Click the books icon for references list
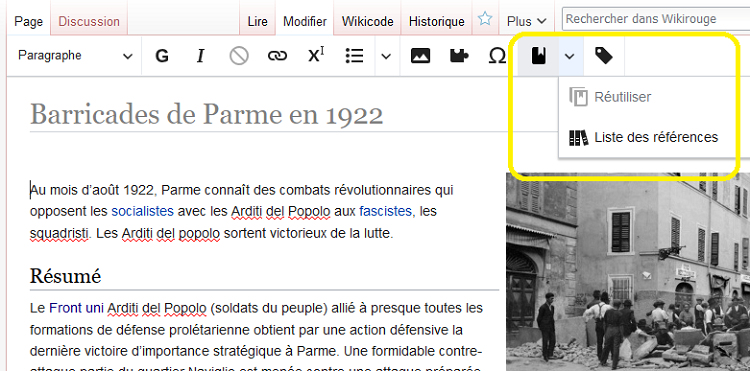Image resolution: width=750 pixels, height=371 pixels. (x=578, y=138)
